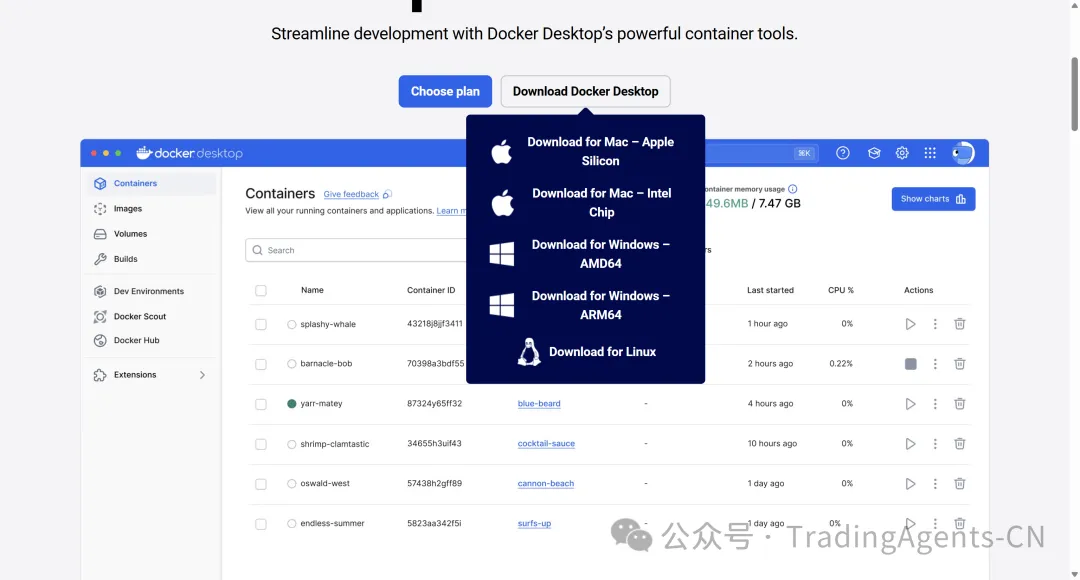Click the help question mark icon

click(843, 153)
